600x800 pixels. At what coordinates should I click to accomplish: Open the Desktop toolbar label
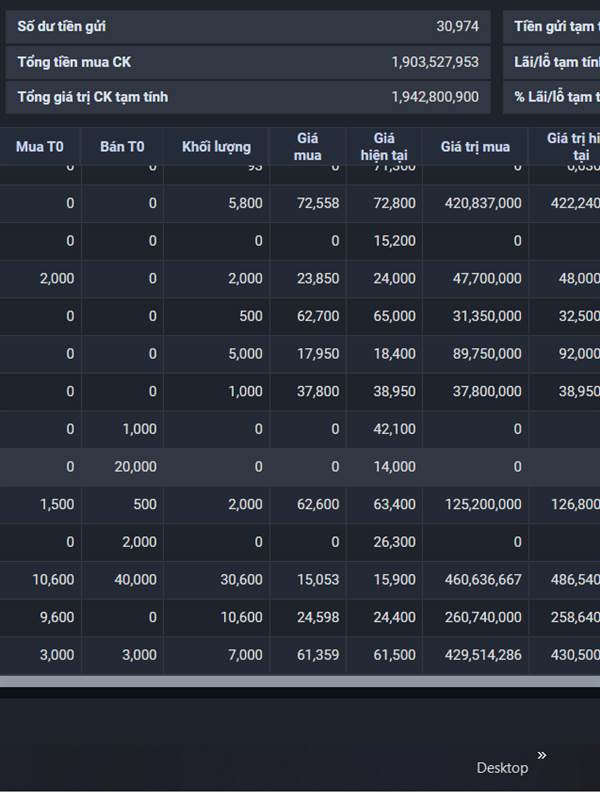502,768
